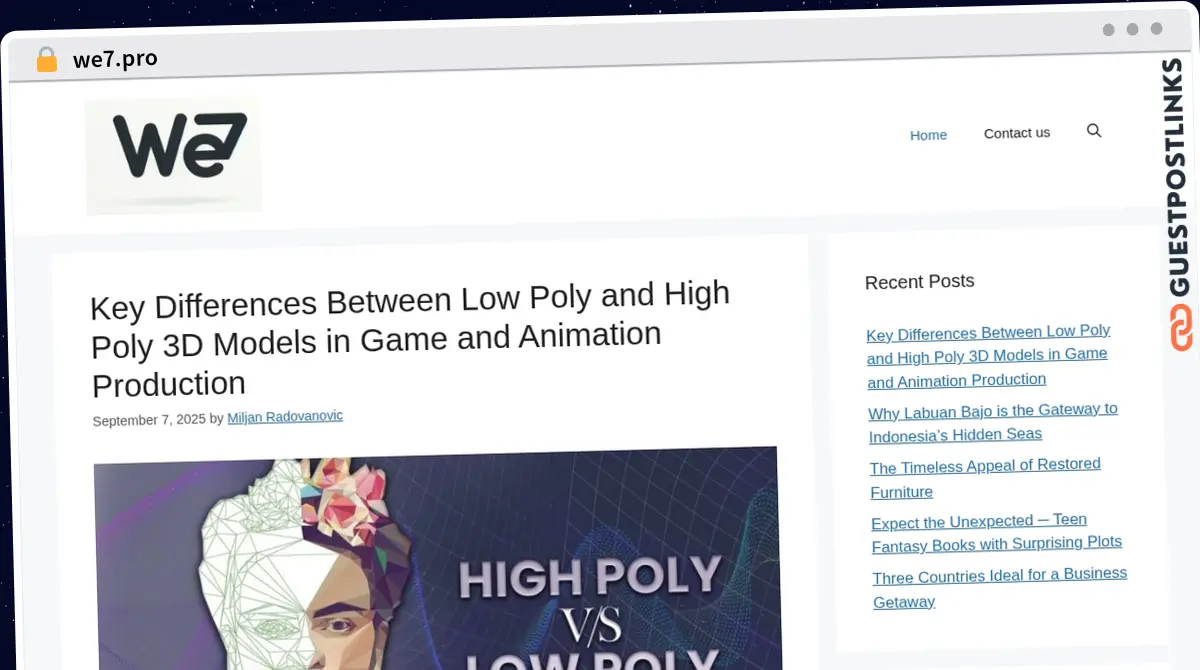Click the middle gray window dot

tap(1132, 29)
